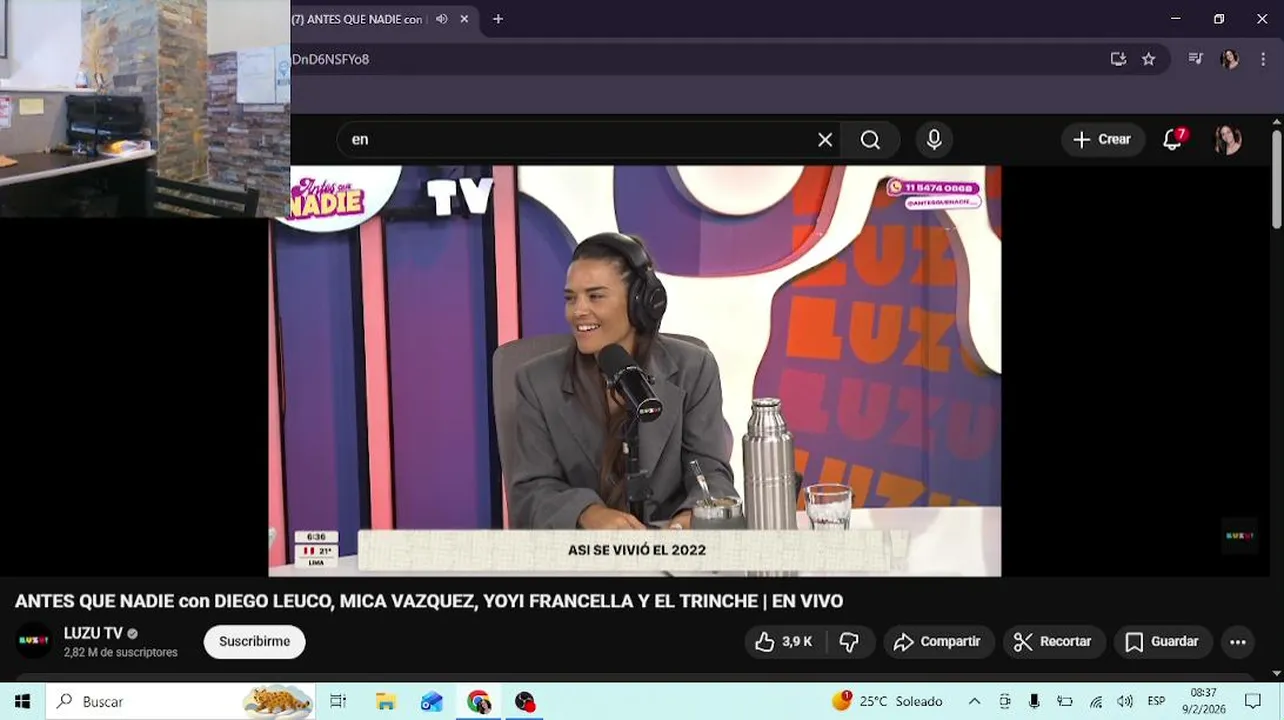Click the LUZU watermark beside the video
This screenshot has height=720, width=1284.
coord(1240,536)
